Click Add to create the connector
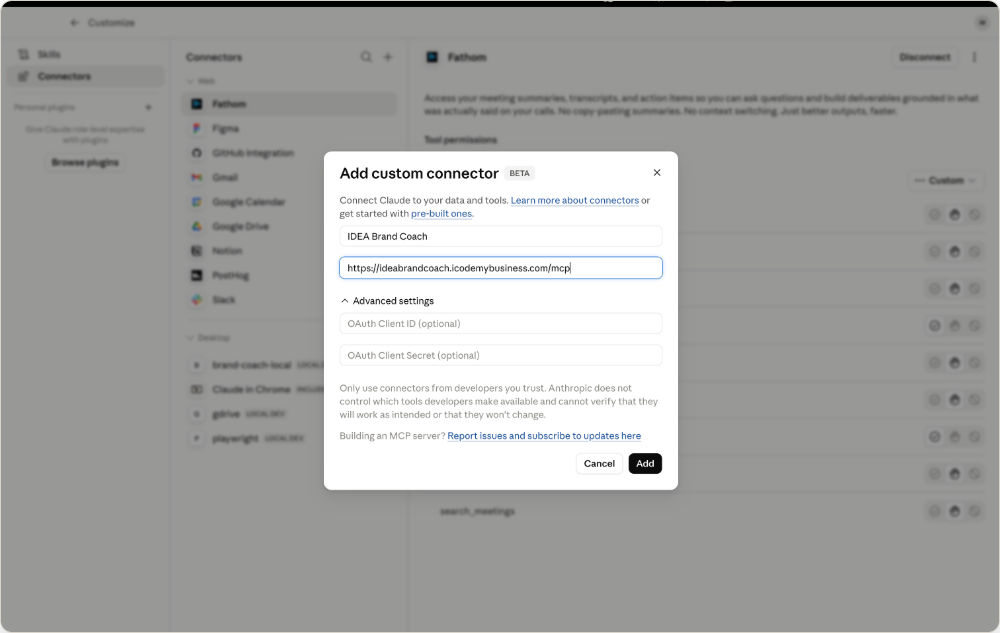The image size is (1000, 633). pyautogui.click(x=645, y=463)
